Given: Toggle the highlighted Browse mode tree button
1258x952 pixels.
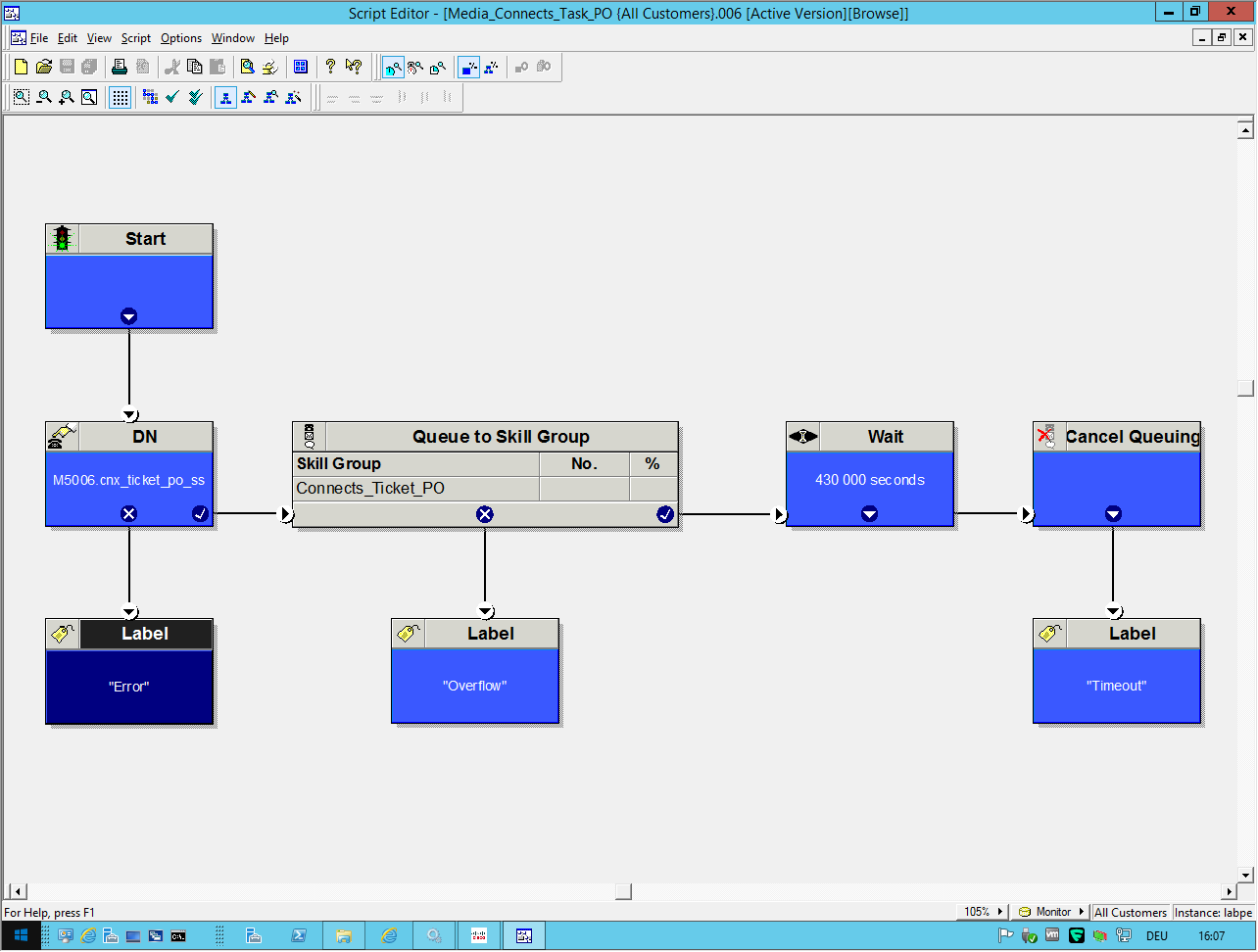Looking at the screenshot, I should pos(225,97).
